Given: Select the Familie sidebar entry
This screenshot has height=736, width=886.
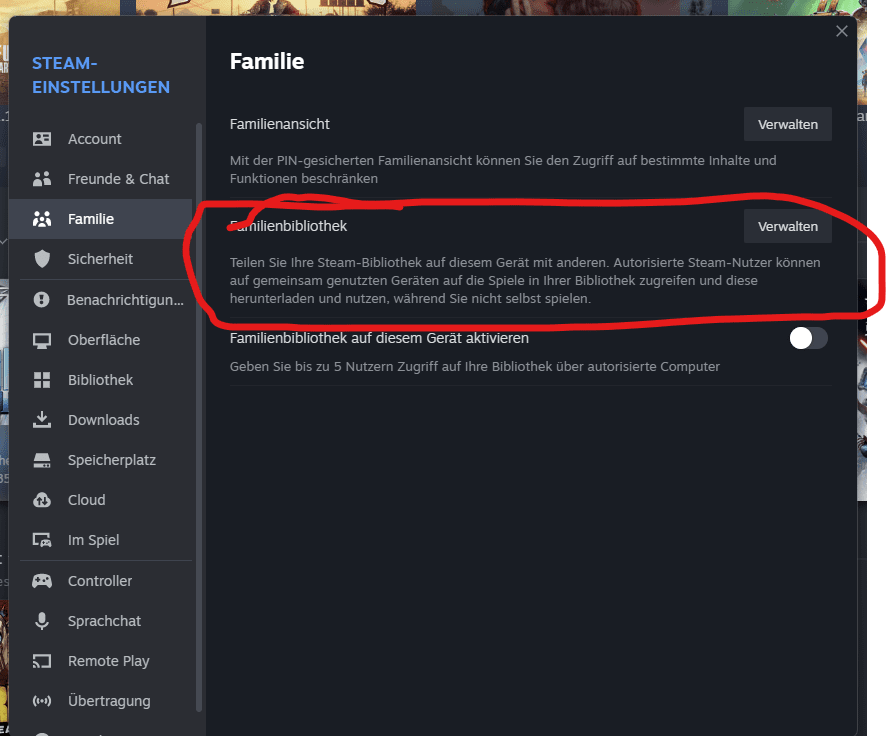Looking at the screenshot, I should 101,219.
